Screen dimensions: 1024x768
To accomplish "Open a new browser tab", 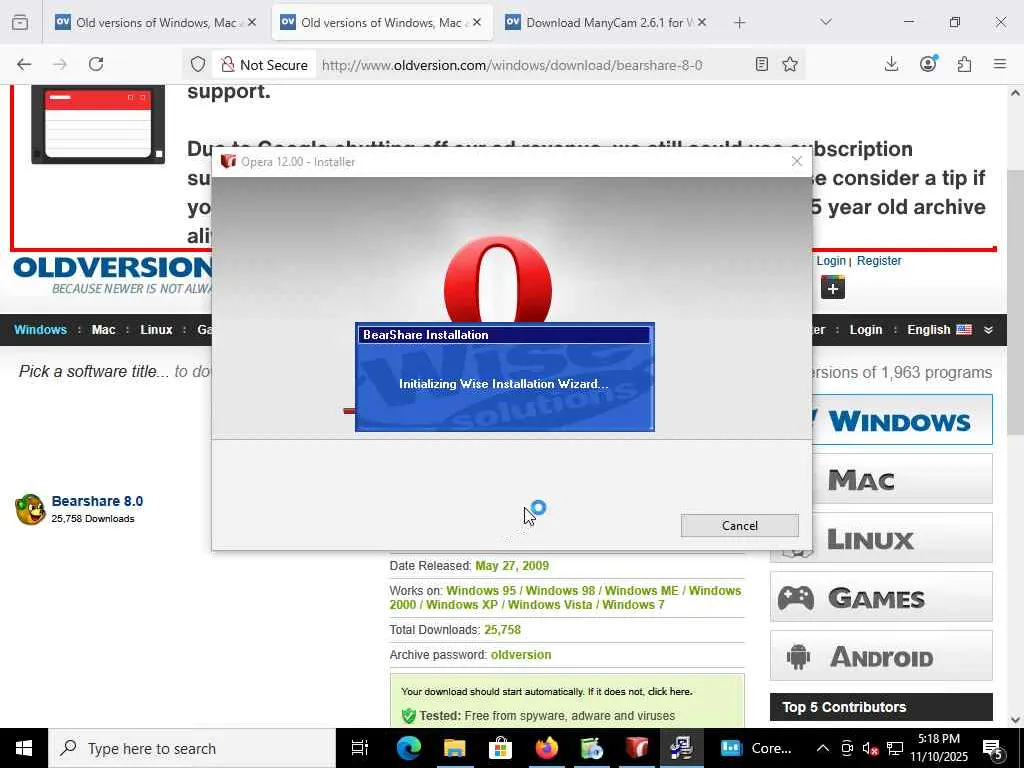I will [x=739, y=23].
